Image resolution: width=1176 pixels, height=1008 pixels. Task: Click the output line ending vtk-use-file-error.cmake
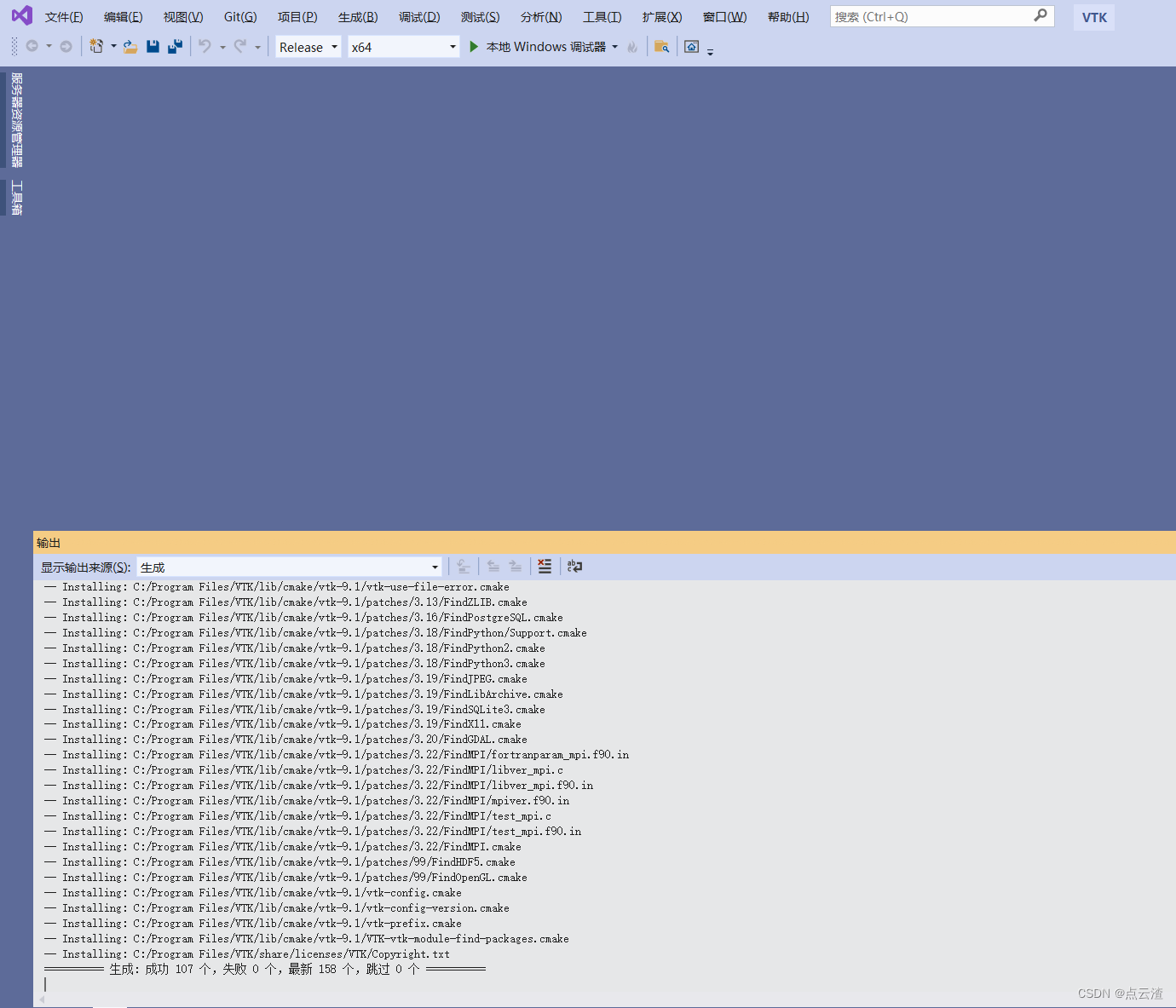click(277, 587)
